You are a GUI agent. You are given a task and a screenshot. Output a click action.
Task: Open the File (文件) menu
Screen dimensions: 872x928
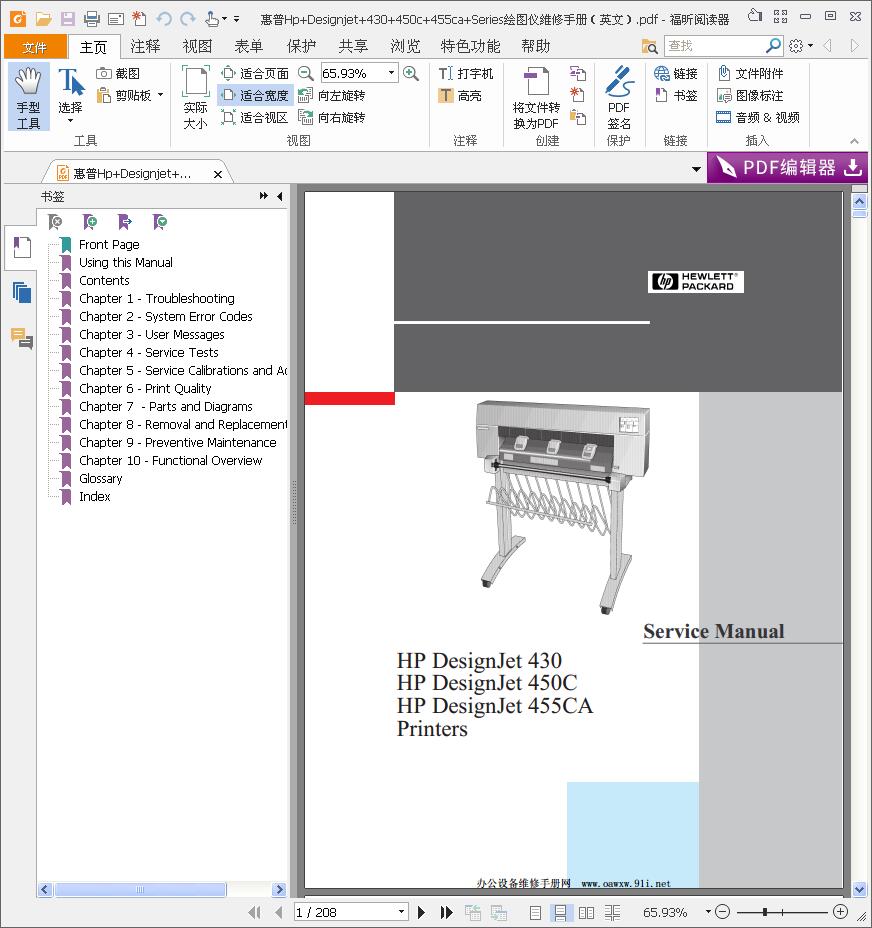pyautogui.click(x=34, y=47)
